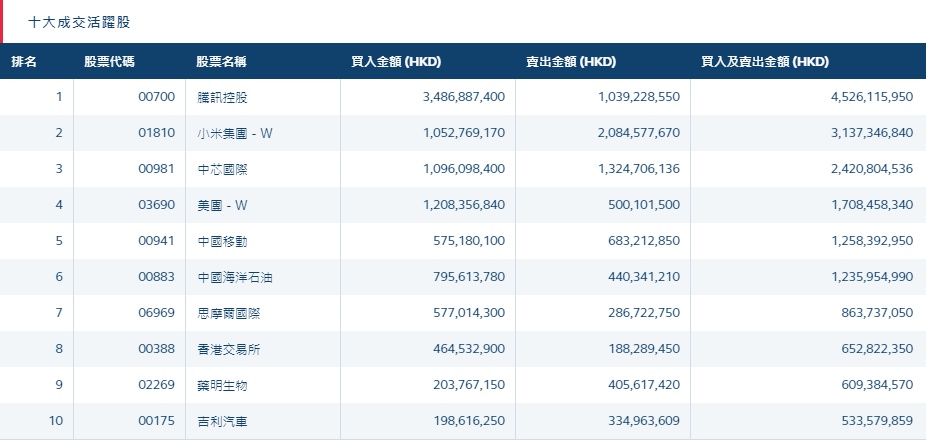Viewport: 927px width, 441px height.
Task: Click 吉利汽車 stock name
Action: pyautogui.click(x=222, y=421)
